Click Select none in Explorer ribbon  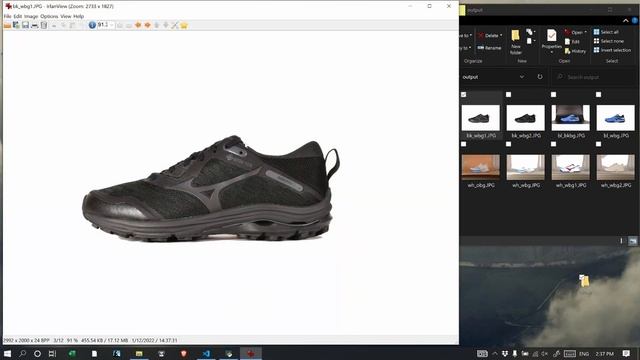(609, 41)
